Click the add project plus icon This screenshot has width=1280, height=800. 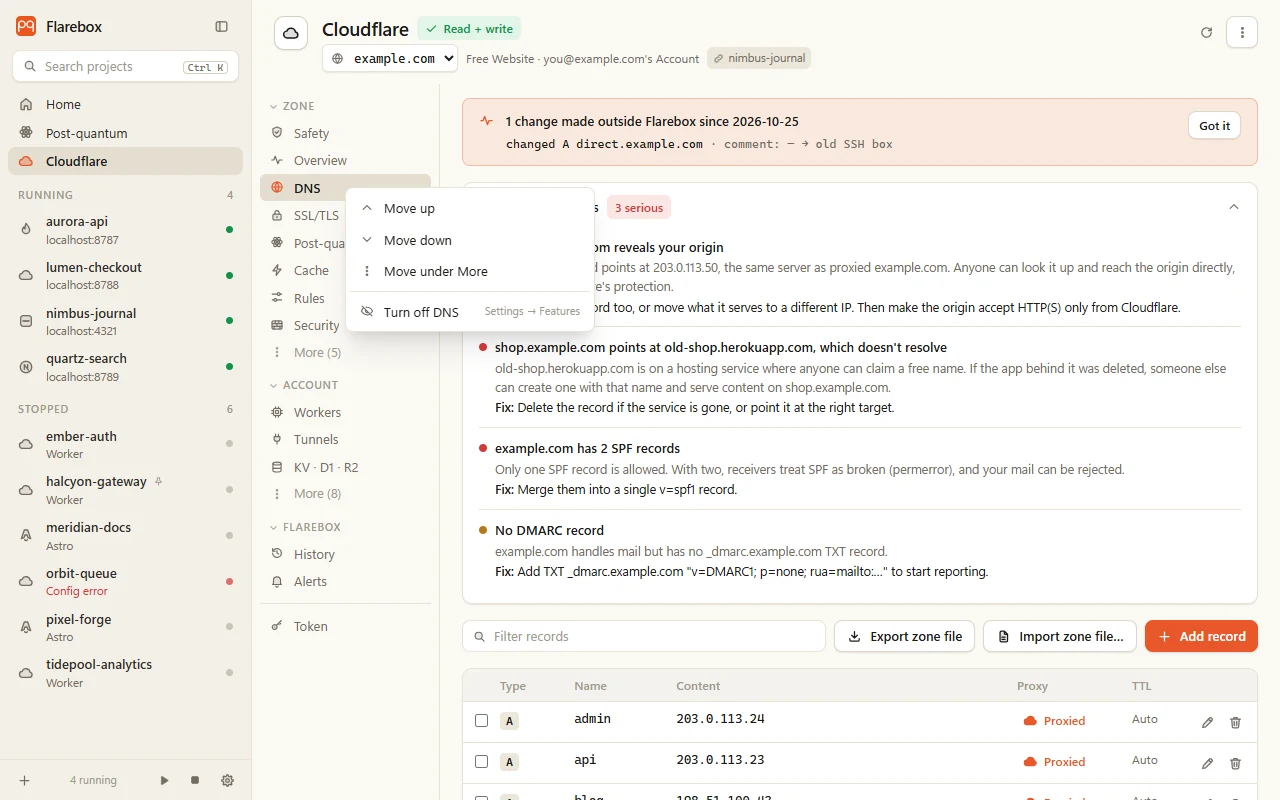25,780
